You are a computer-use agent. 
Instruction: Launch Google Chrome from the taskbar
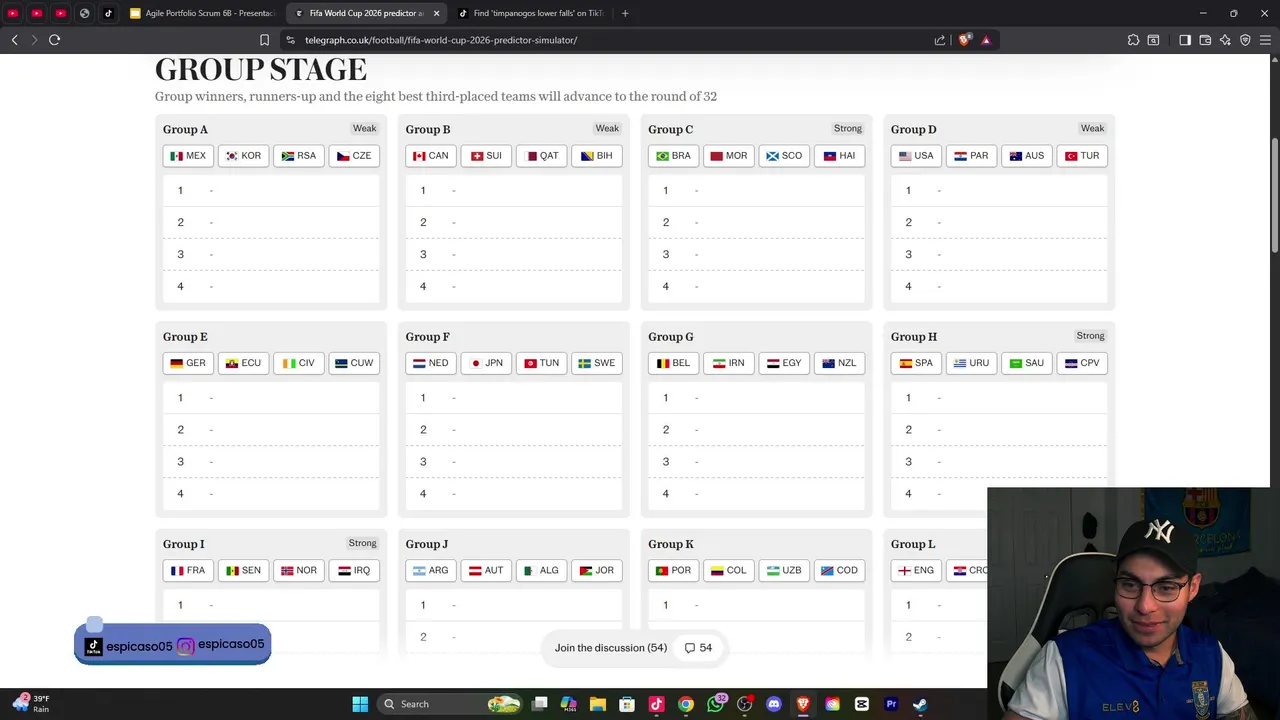click(686, 704)
